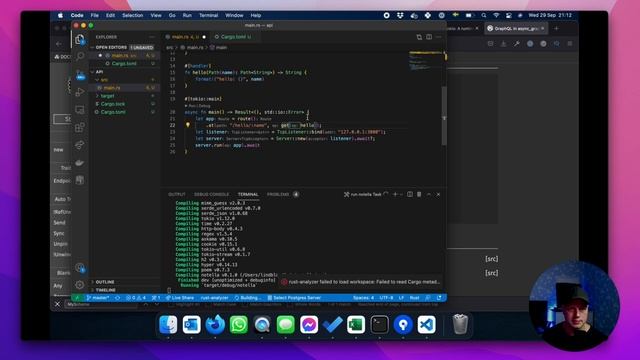Click rust-analyzer status bar item
Screen dimensions: 640x360
(x=215, y=298)
